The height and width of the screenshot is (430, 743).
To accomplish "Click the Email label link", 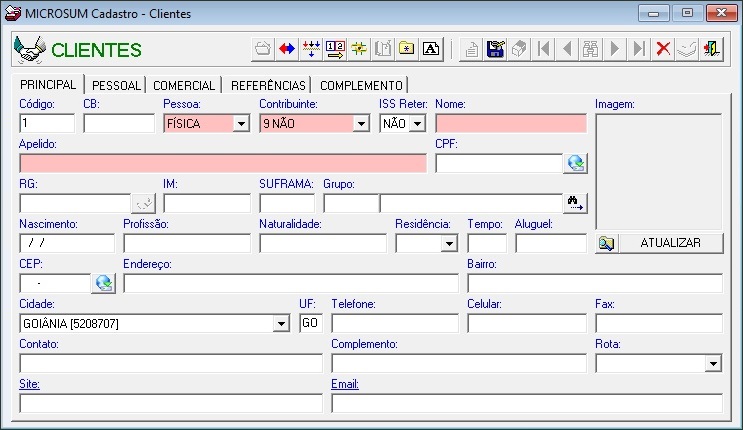I will [345, 384].
